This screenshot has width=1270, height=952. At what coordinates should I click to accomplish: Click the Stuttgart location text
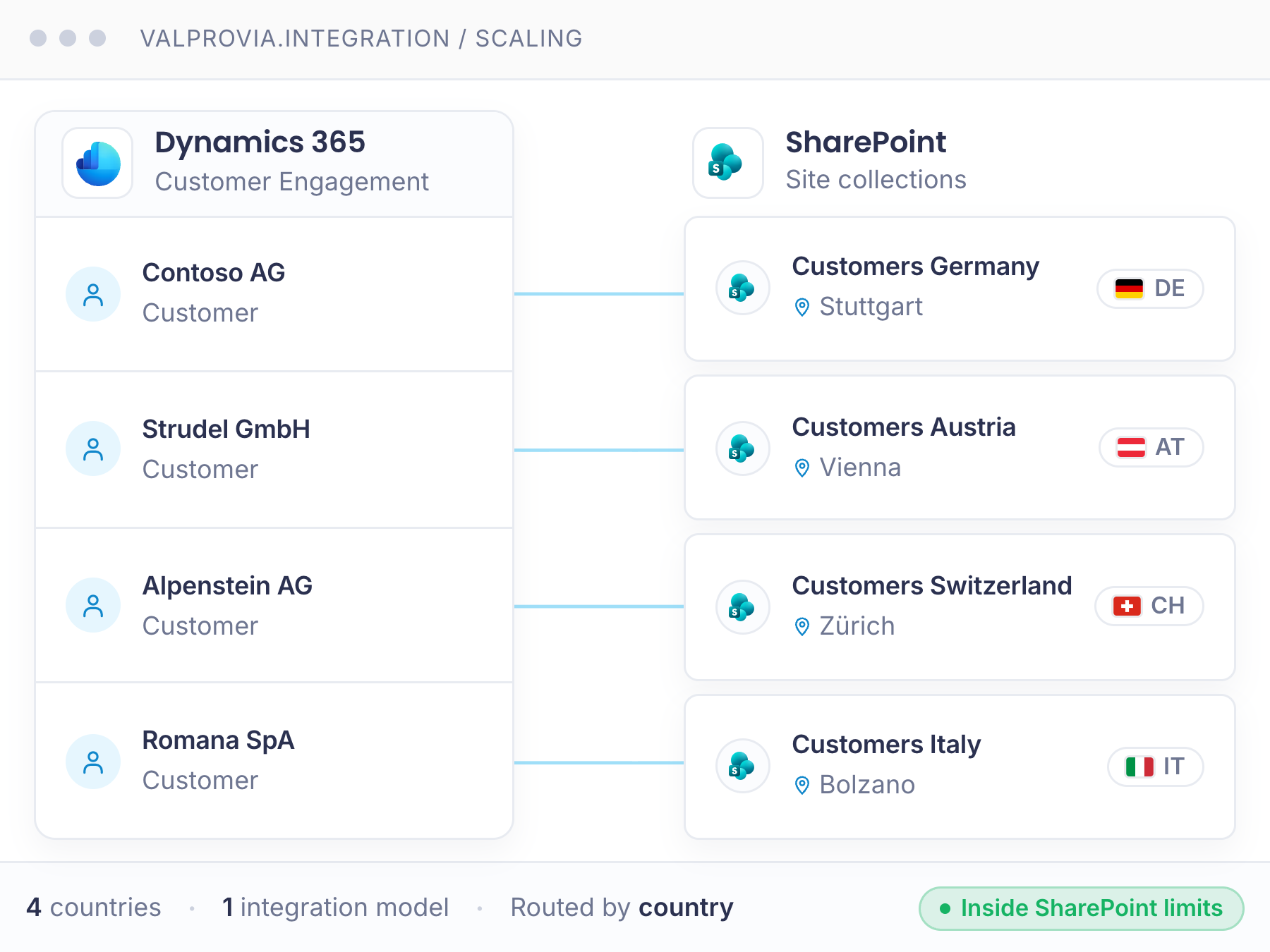(871, 307)
